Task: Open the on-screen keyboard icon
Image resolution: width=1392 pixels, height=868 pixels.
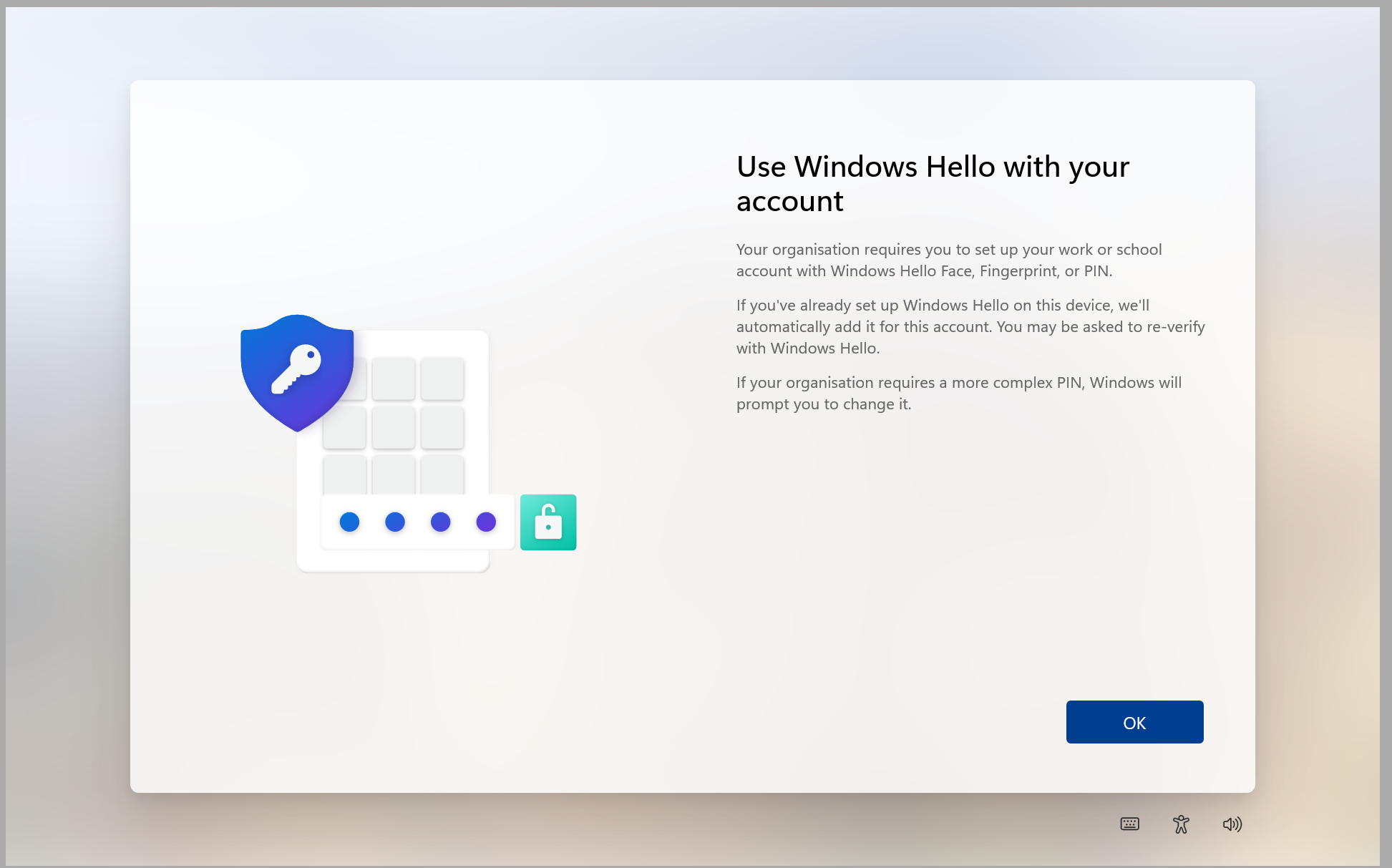Action: click(1129, 824)
